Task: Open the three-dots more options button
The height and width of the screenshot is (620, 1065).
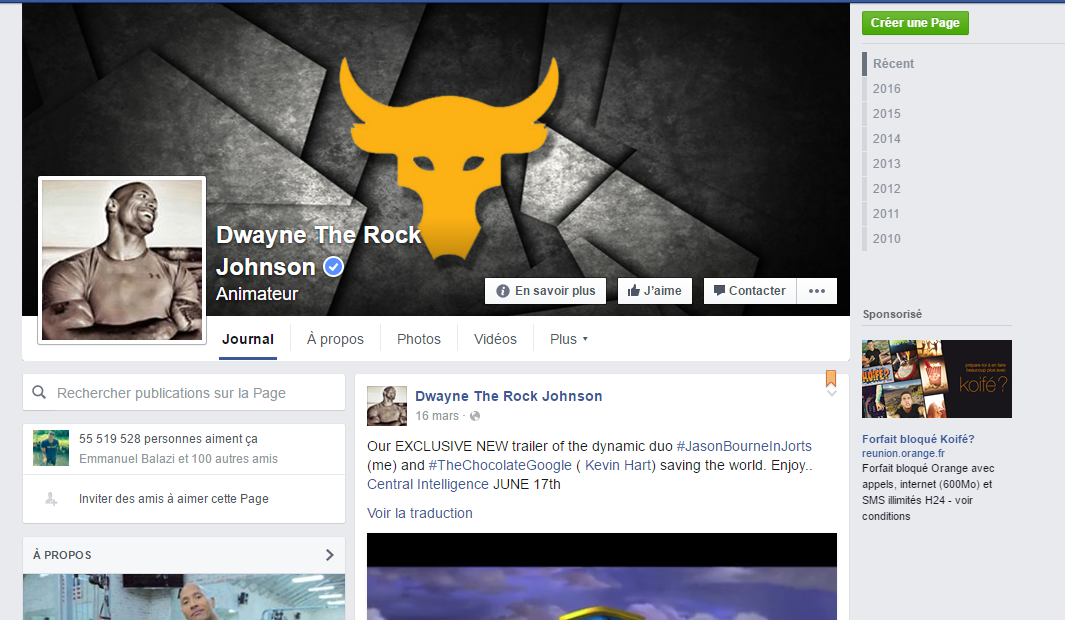Action: point(817,291)
